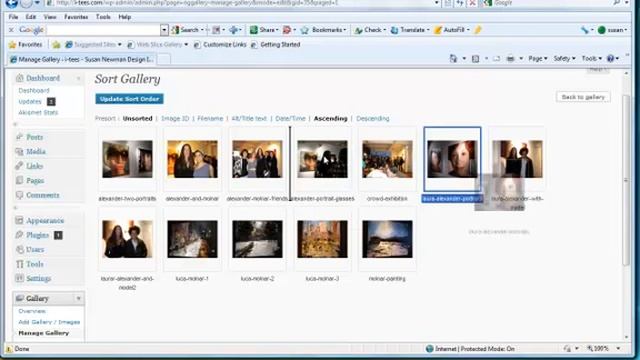
Task: Click the Favorites star icon
Action: (12, 44)
